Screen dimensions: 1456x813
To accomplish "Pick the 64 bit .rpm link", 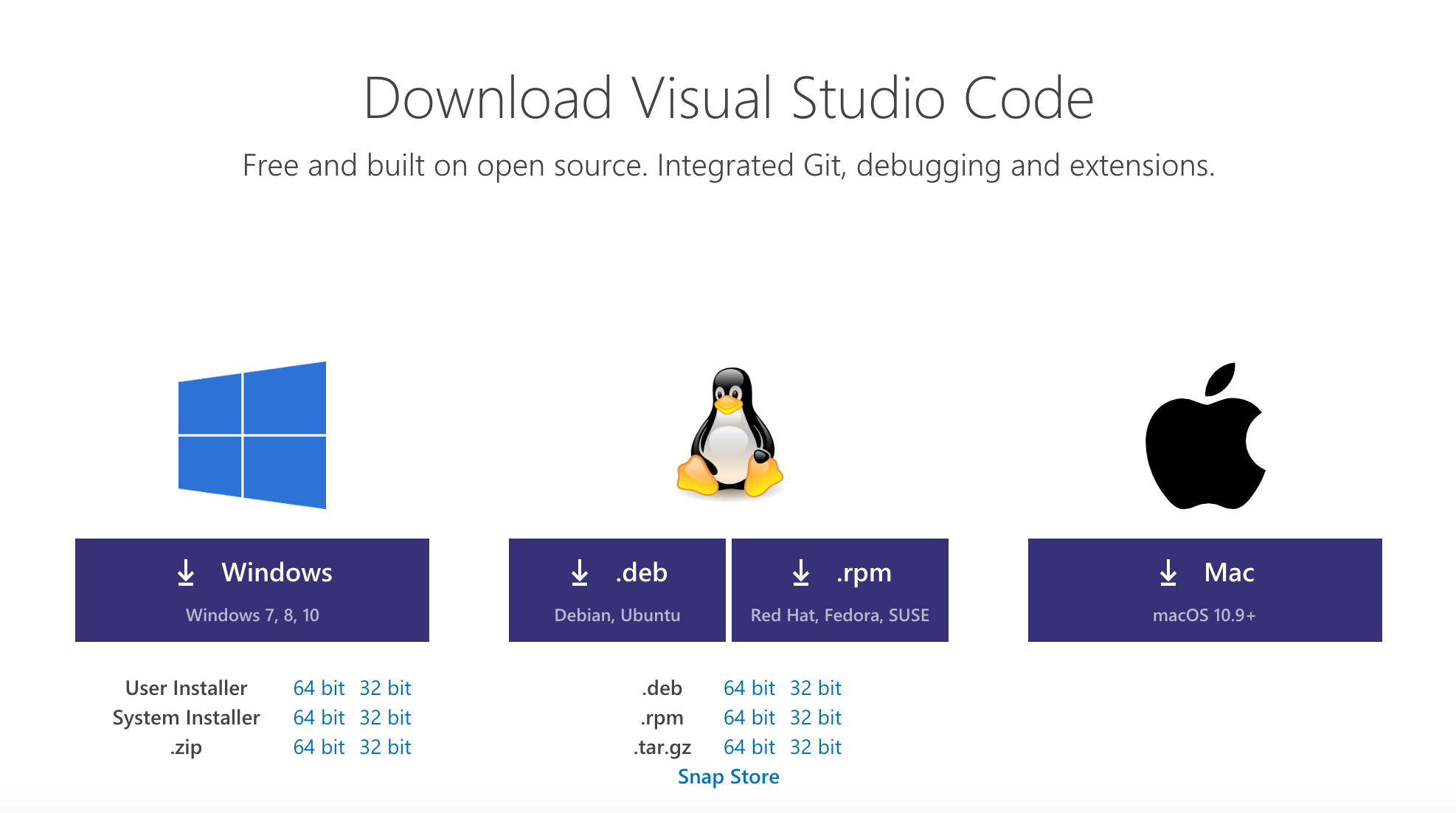I will pyautogui.click(x=749, y=718).
